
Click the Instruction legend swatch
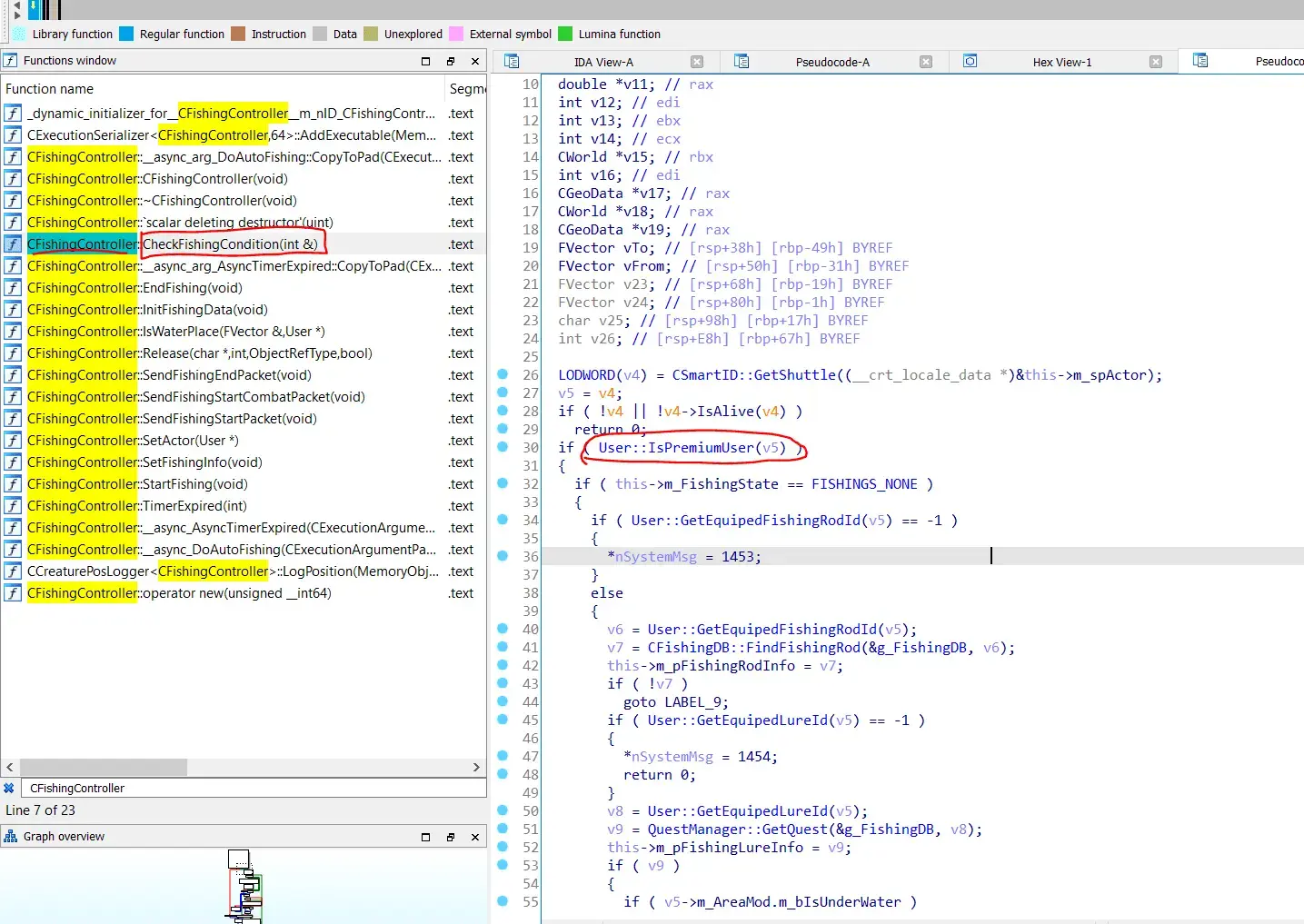pyautogui.click(x=238, y=34)
